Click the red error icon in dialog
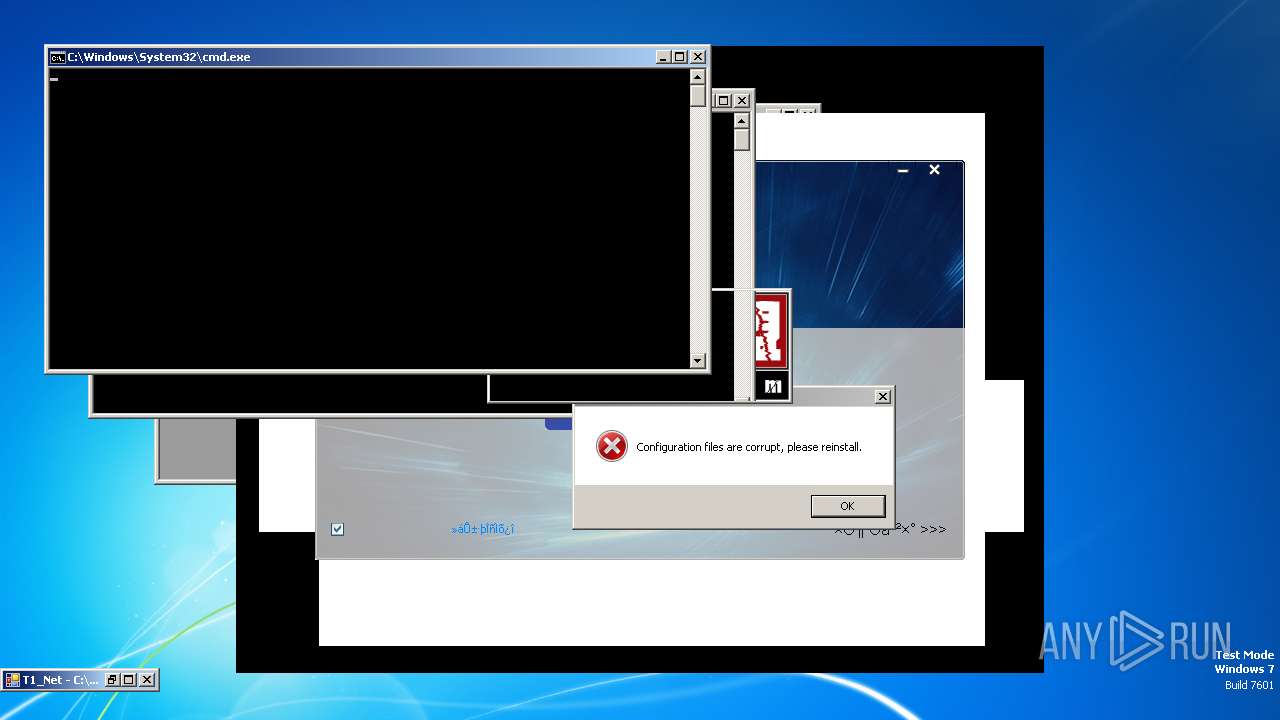 611,446
